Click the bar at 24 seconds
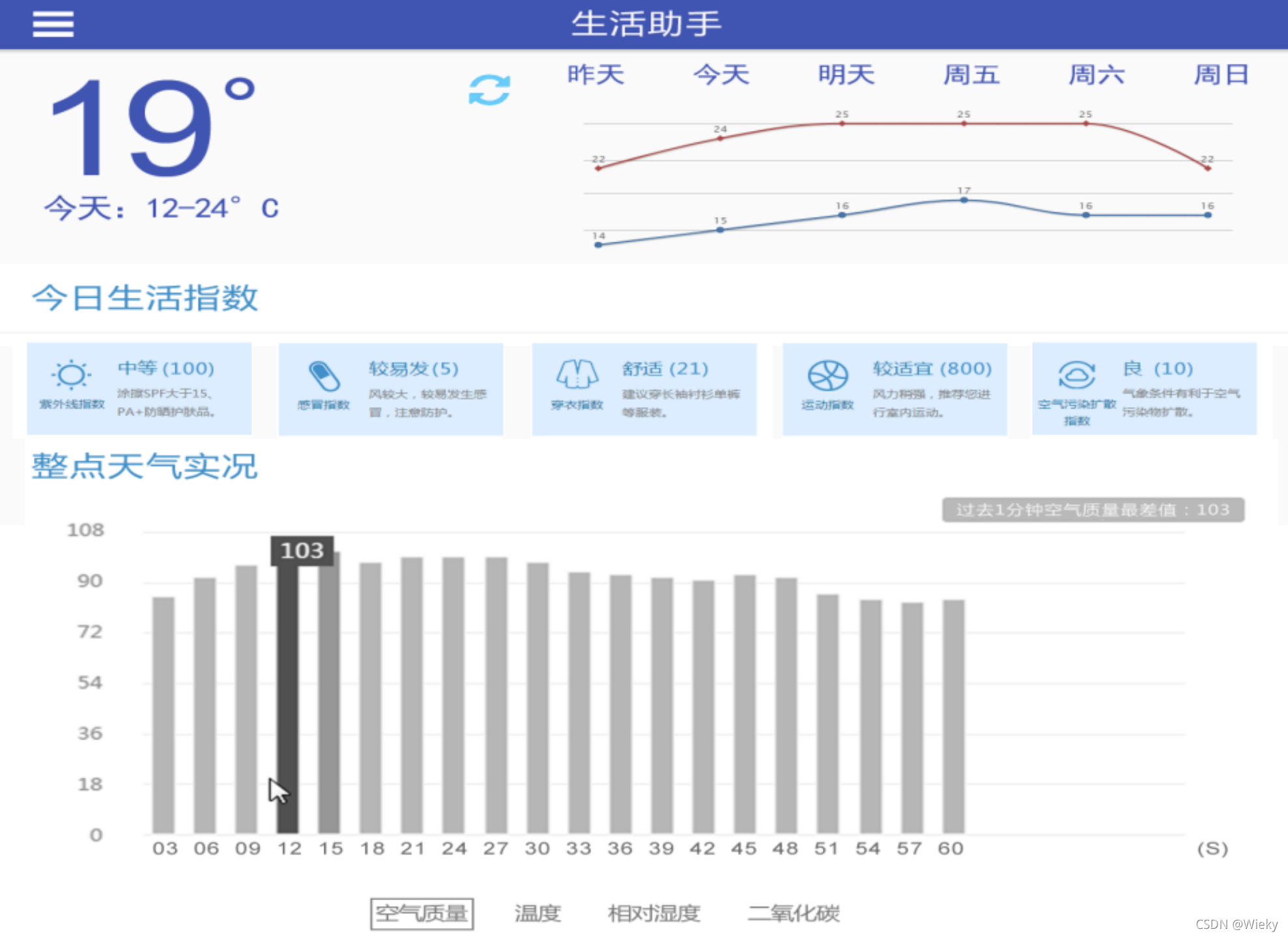The width and height of the screenshot is (1288, 938). pyautogui.click(x=453, y=696)
